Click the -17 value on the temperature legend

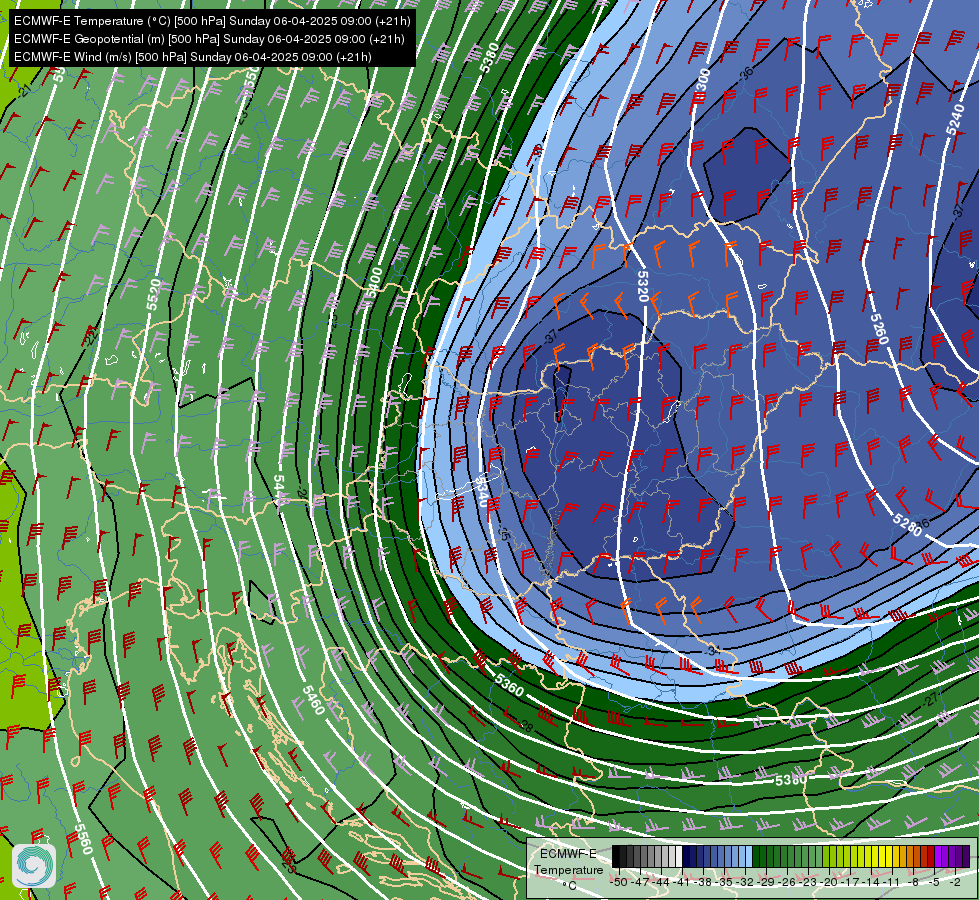pos(850,882)
